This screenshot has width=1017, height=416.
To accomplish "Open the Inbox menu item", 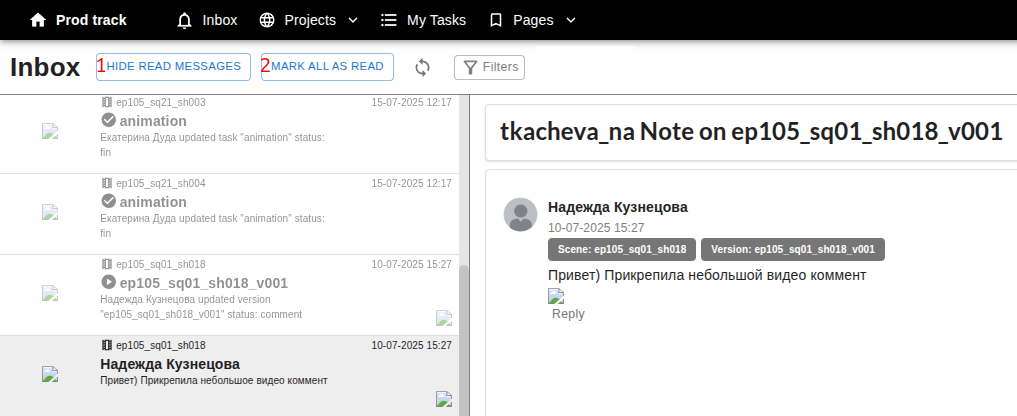I will [x=220, y=20].
